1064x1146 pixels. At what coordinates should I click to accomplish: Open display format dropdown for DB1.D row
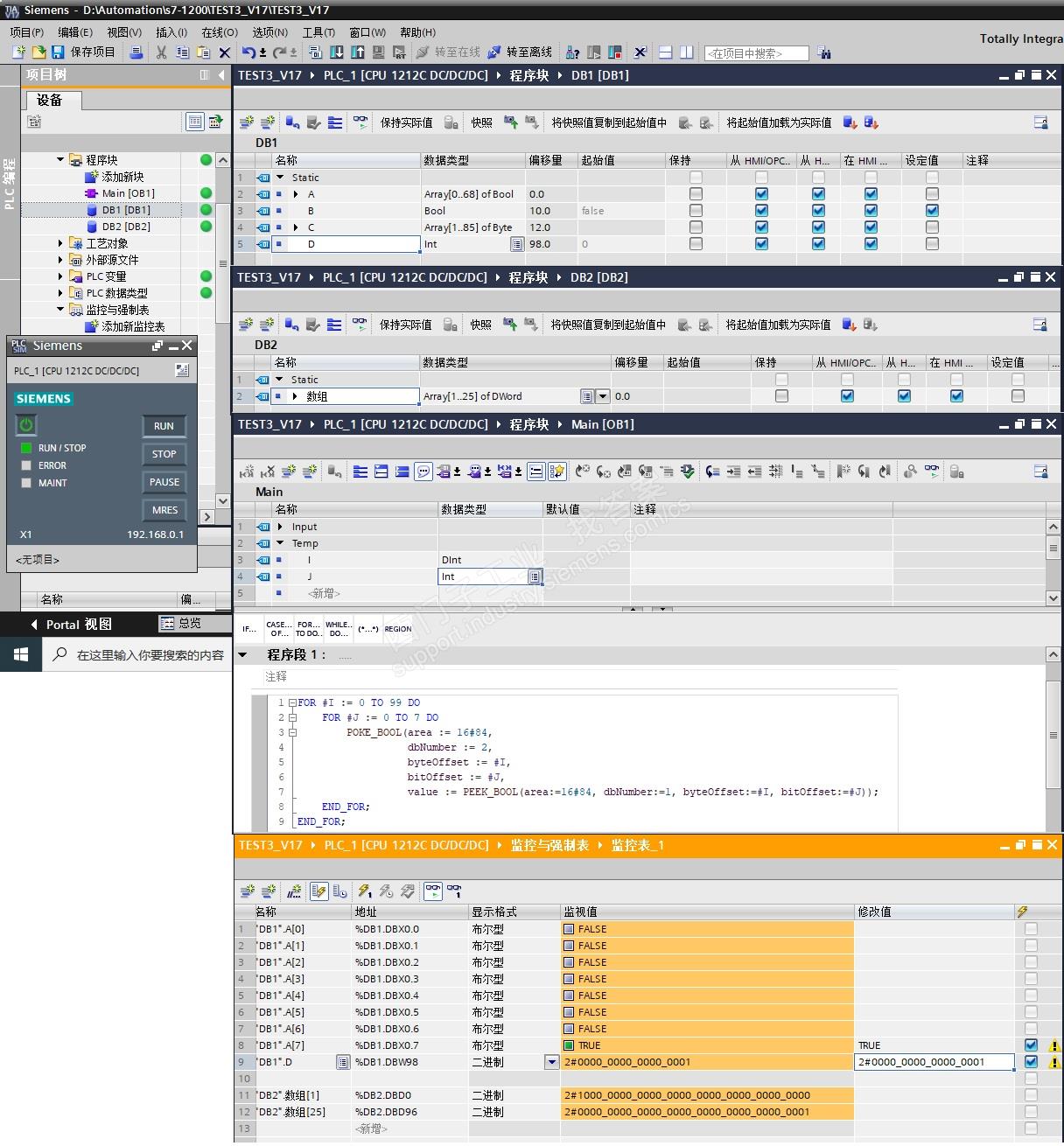tap(552, 1062)
